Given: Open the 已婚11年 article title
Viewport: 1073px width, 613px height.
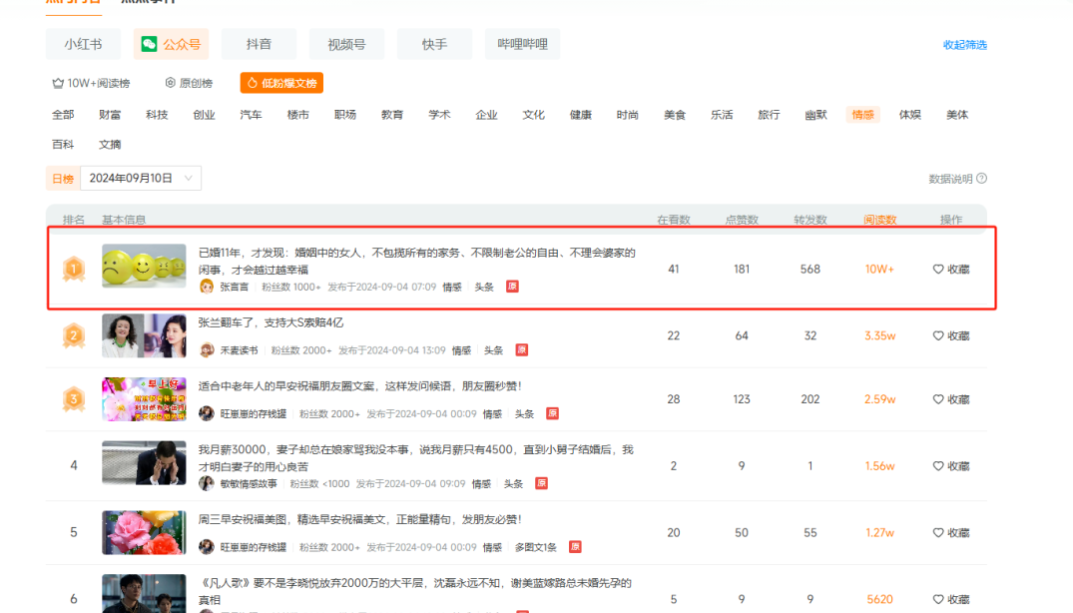Looking at the screenshot, I should 417,261.
